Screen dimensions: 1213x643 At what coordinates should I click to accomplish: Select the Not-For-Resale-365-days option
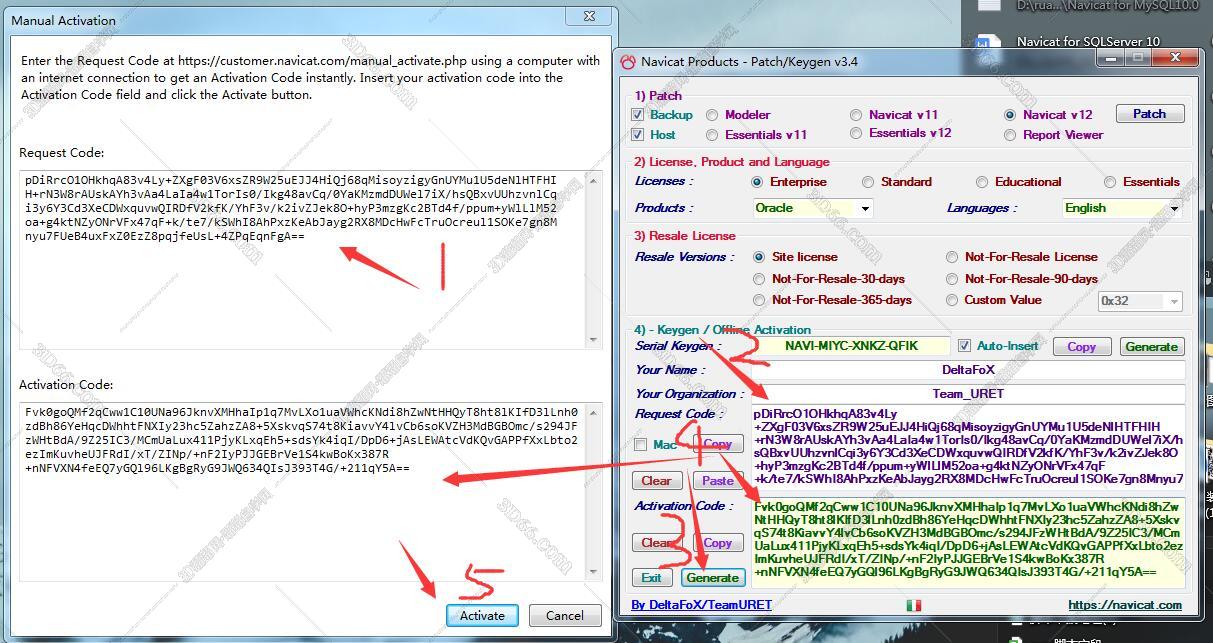(759, 300)
